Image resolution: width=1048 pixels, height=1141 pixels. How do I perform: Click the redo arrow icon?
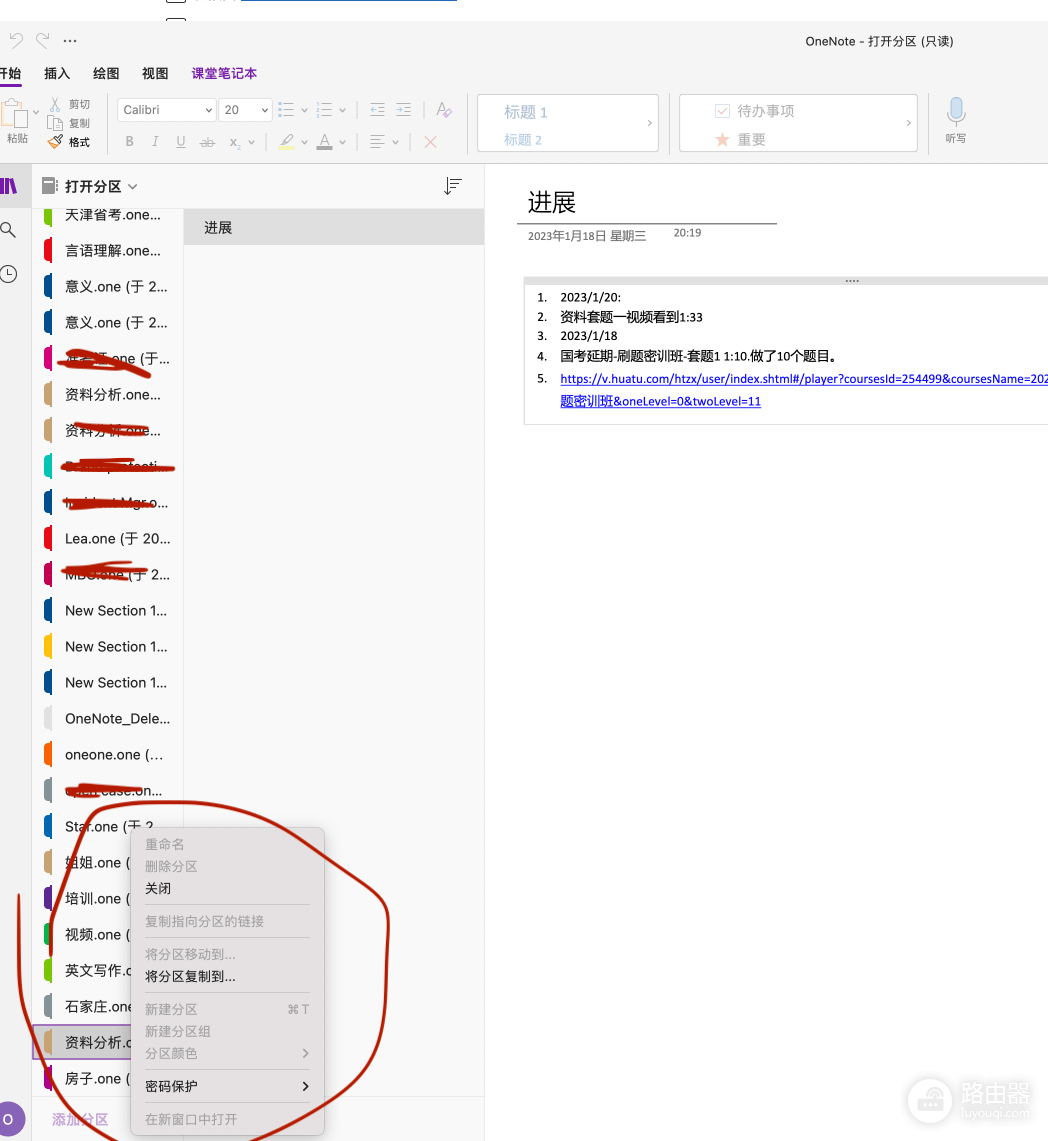click(x=43, y=40)
